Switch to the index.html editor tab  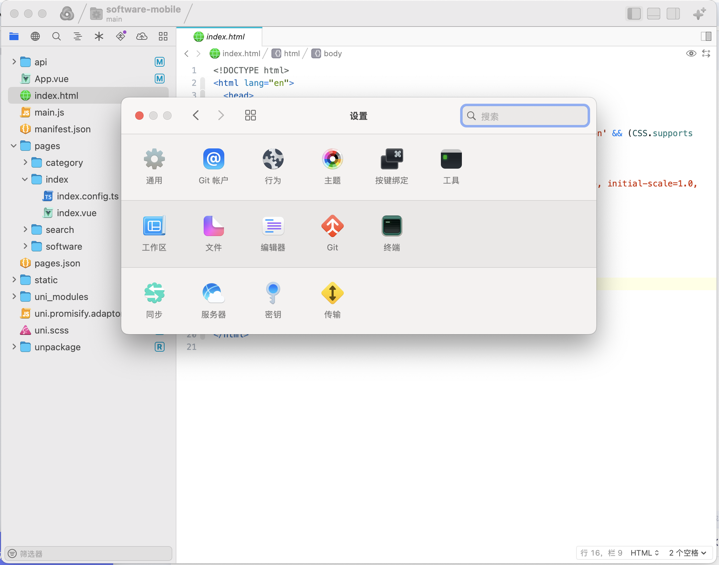220,37
